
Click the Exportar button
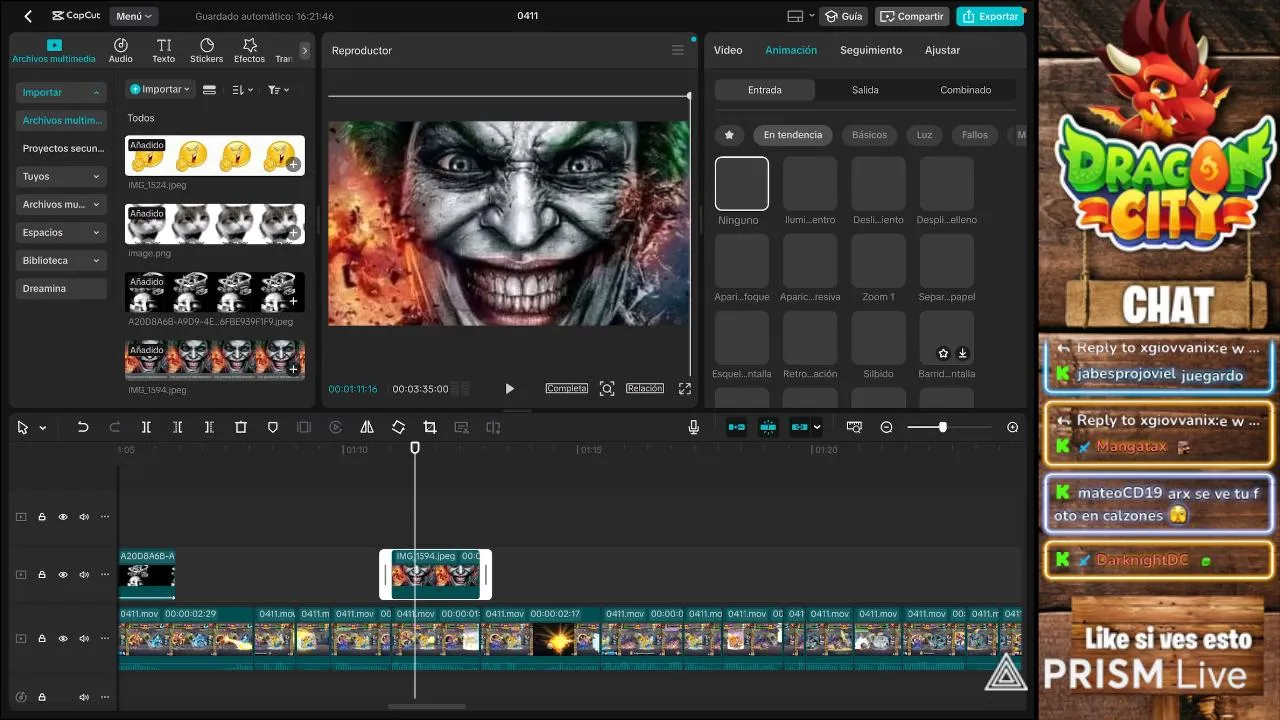989,16
